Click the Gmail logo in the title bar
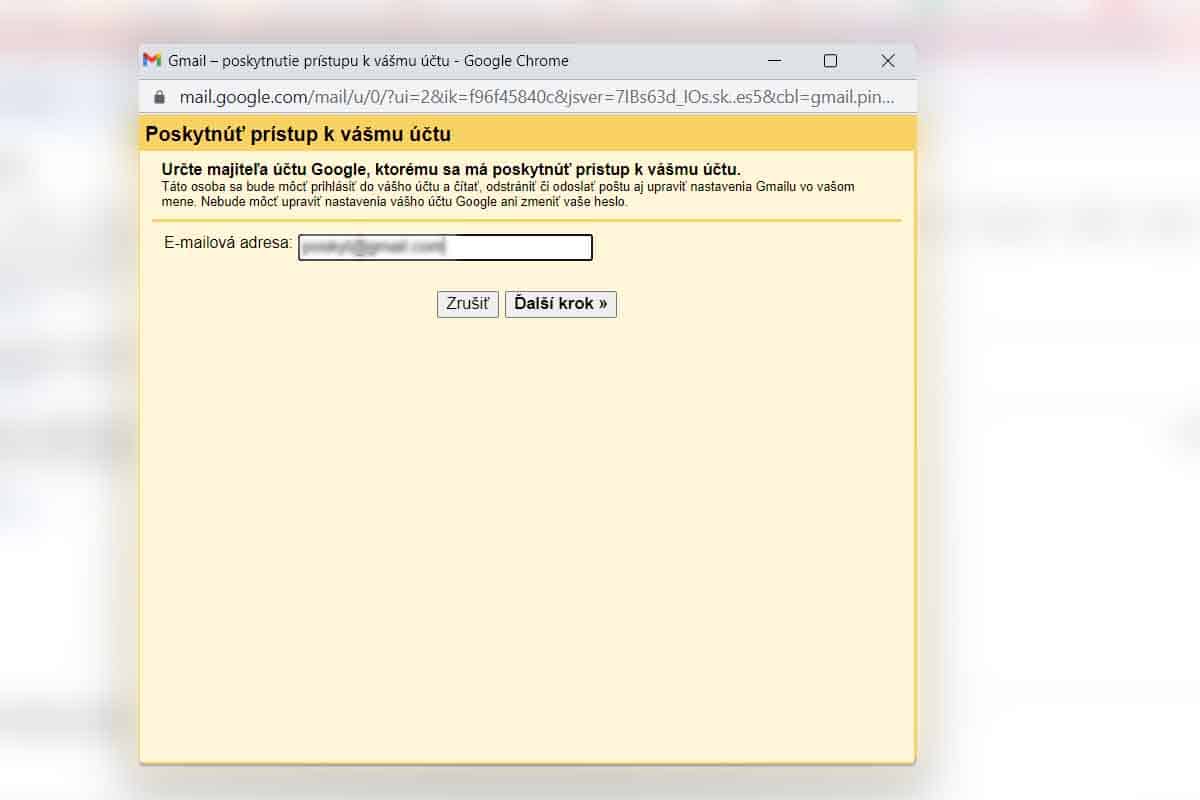 [152, 61]
